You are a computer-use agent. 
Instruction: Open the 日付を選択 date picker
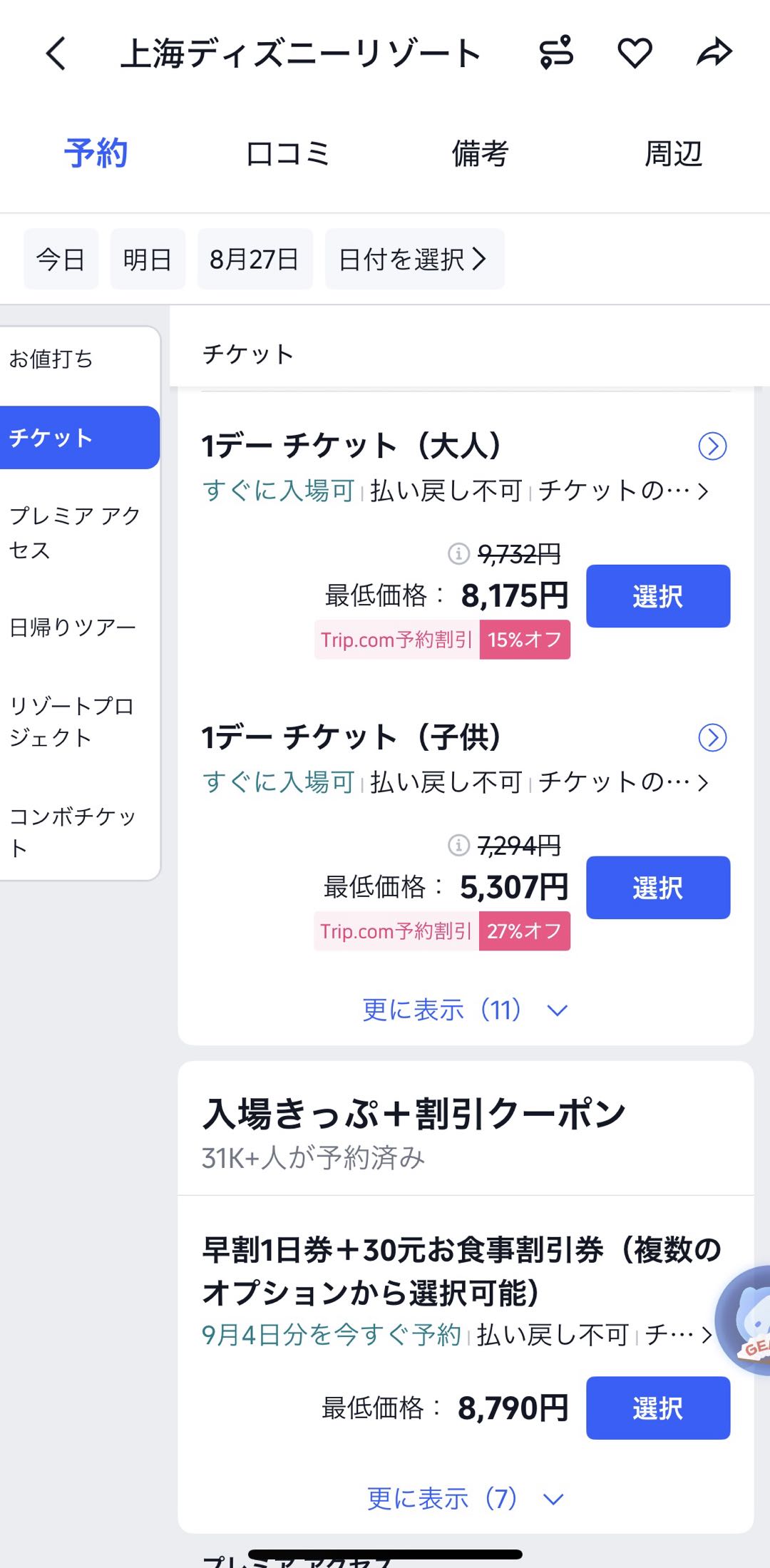tap(414, 260)
